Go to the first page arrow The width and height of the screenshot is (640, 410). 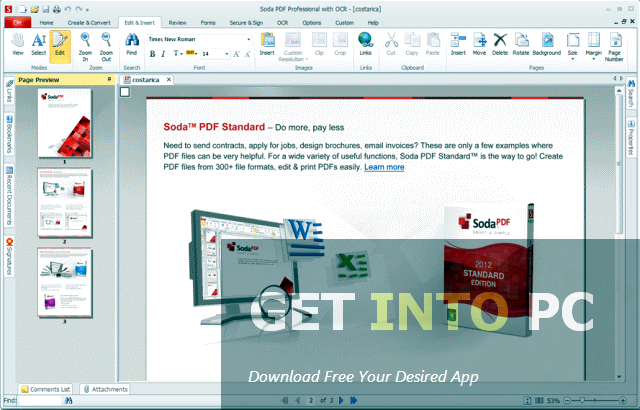(284, 401)
